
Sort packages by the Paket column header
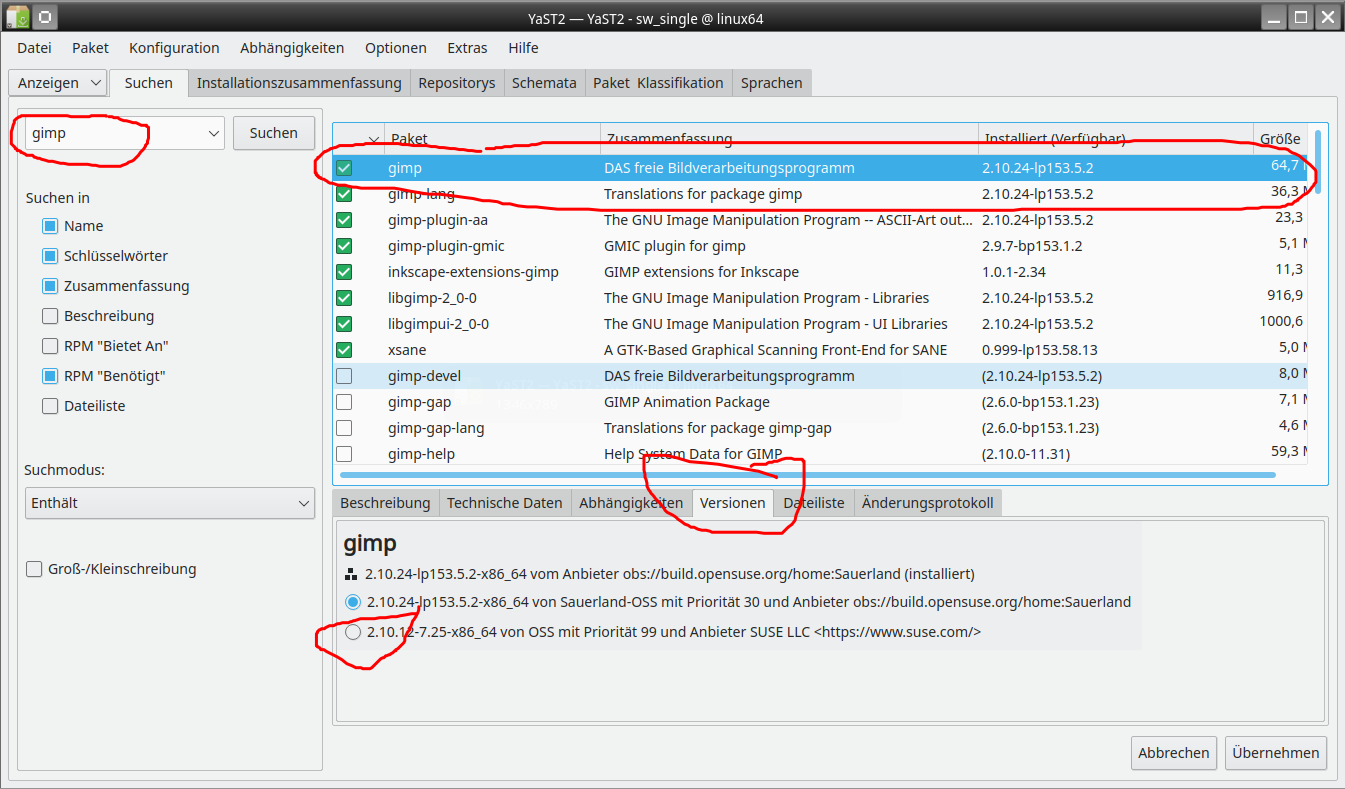point(492,139)
